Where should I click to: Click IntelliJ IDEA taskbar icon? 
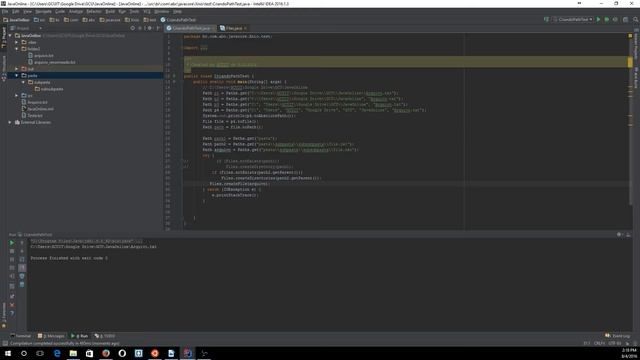(187, 353)
